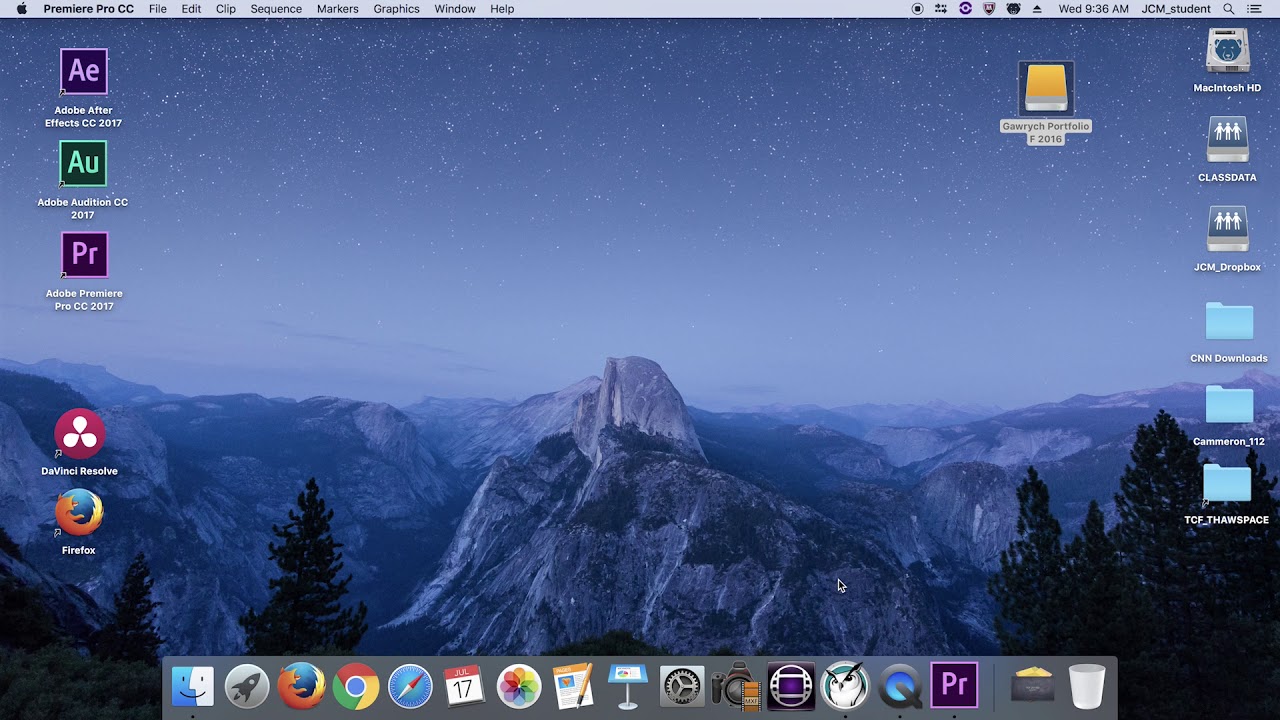Open the owl icon app in the Dock

pyautogui.click(x=845, y=686)
